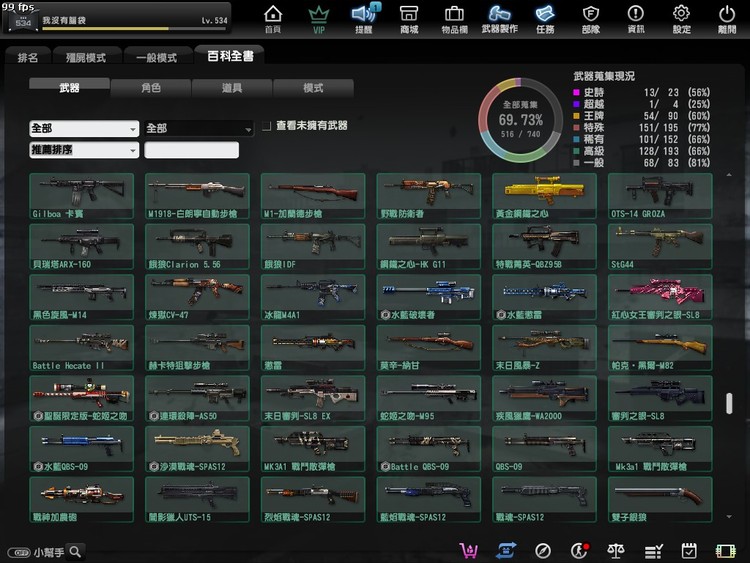Click the weapon list scrollbar handle

[730, 406]
